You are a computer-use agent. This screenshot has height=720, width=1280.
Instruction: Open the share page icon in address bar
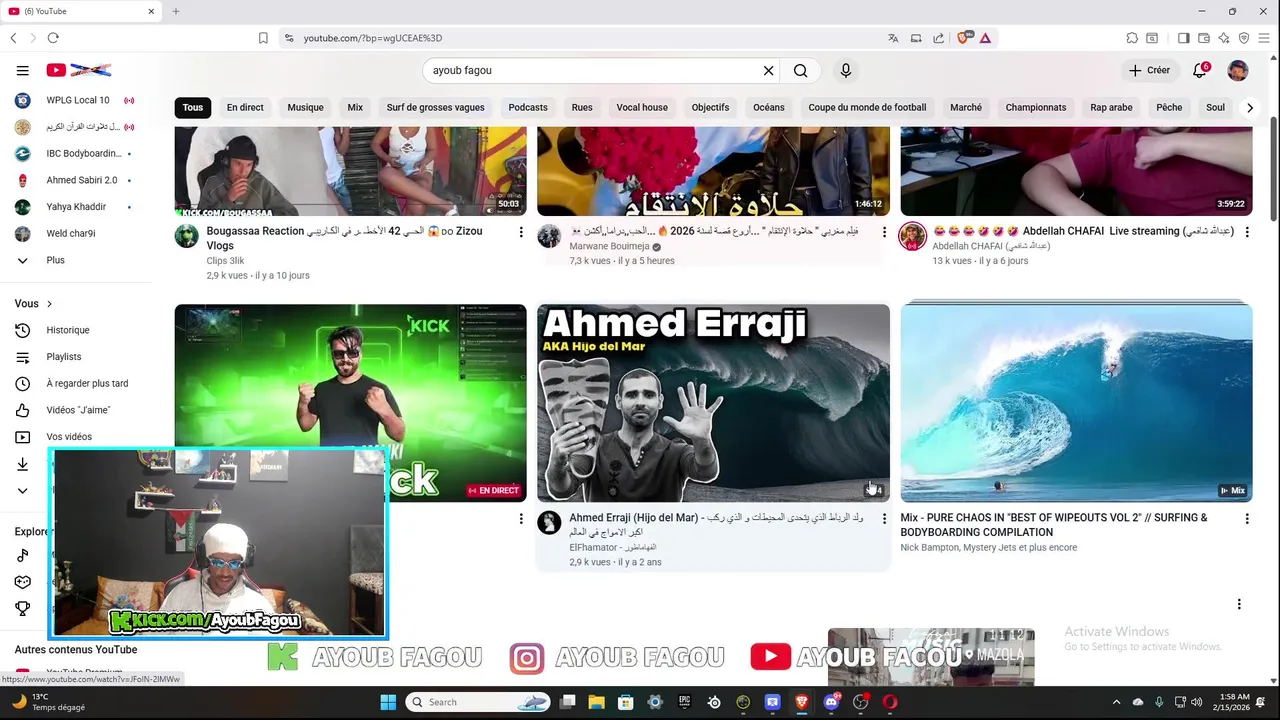(x=938, y=38)
